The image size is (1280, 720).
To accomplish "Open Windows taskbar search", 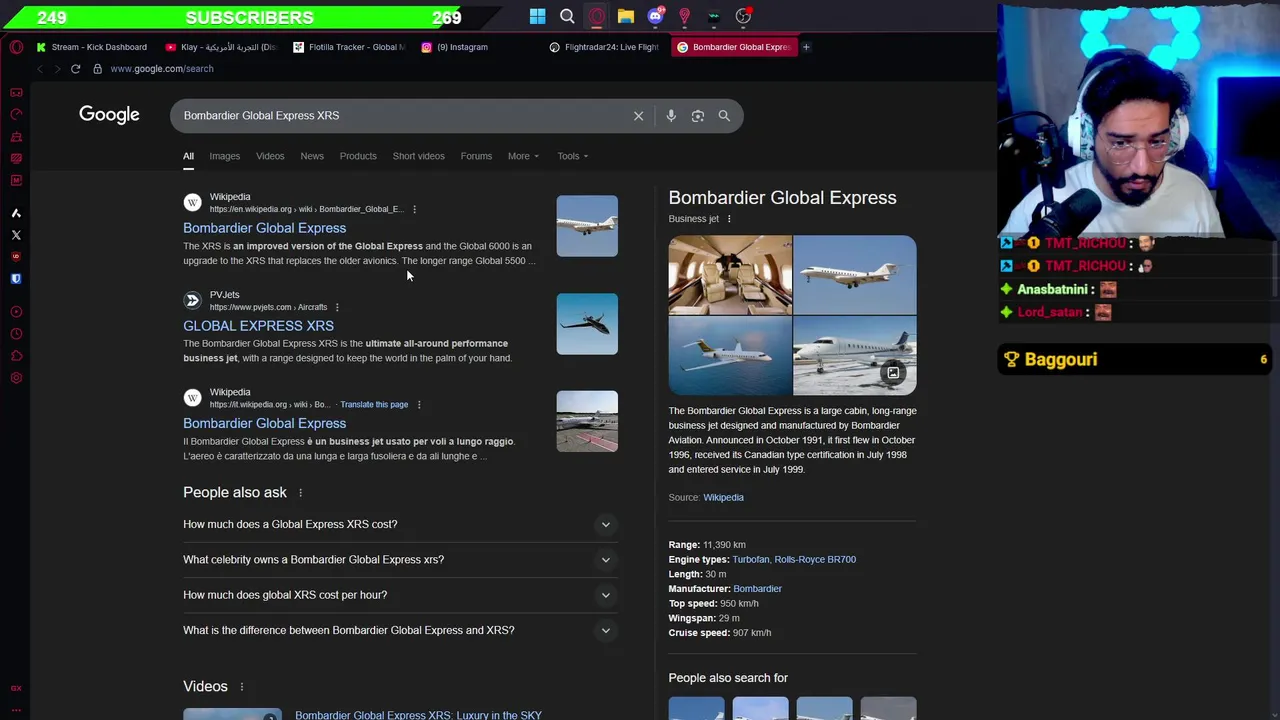I will (567, 16).
